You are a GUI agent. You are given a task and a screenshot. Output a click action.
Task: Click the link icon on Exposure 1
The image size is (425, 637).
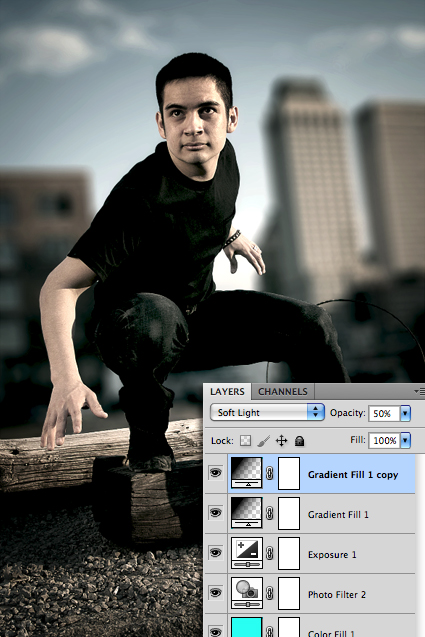(269, 553)
